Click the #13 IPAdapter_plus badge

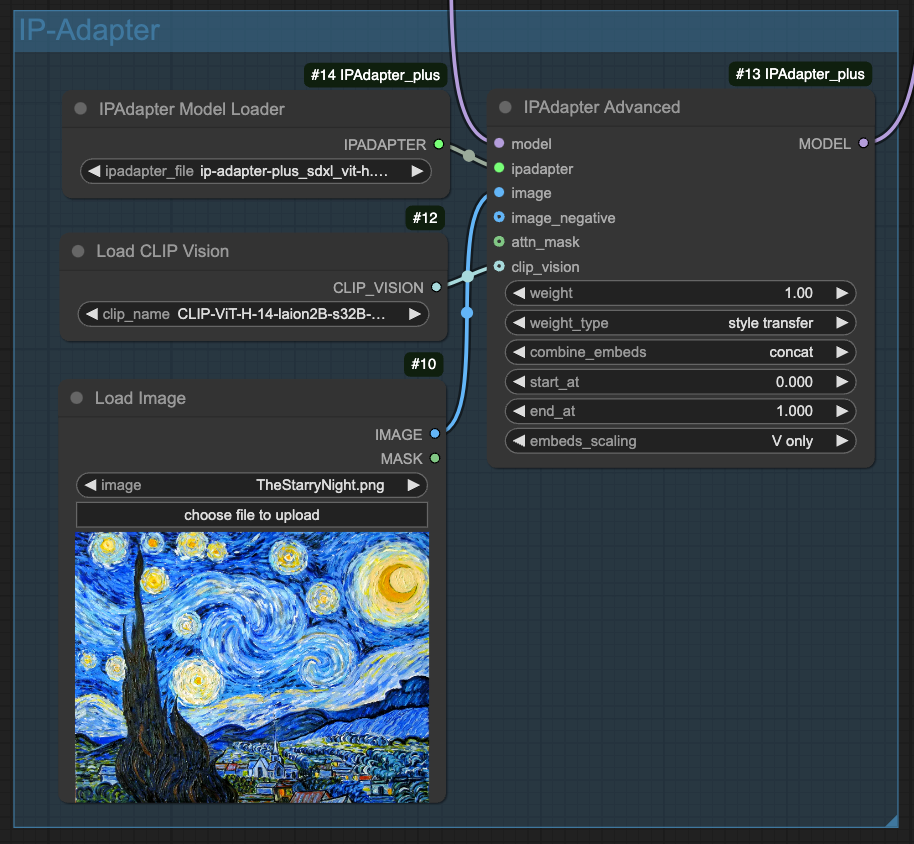coord(800,74)
